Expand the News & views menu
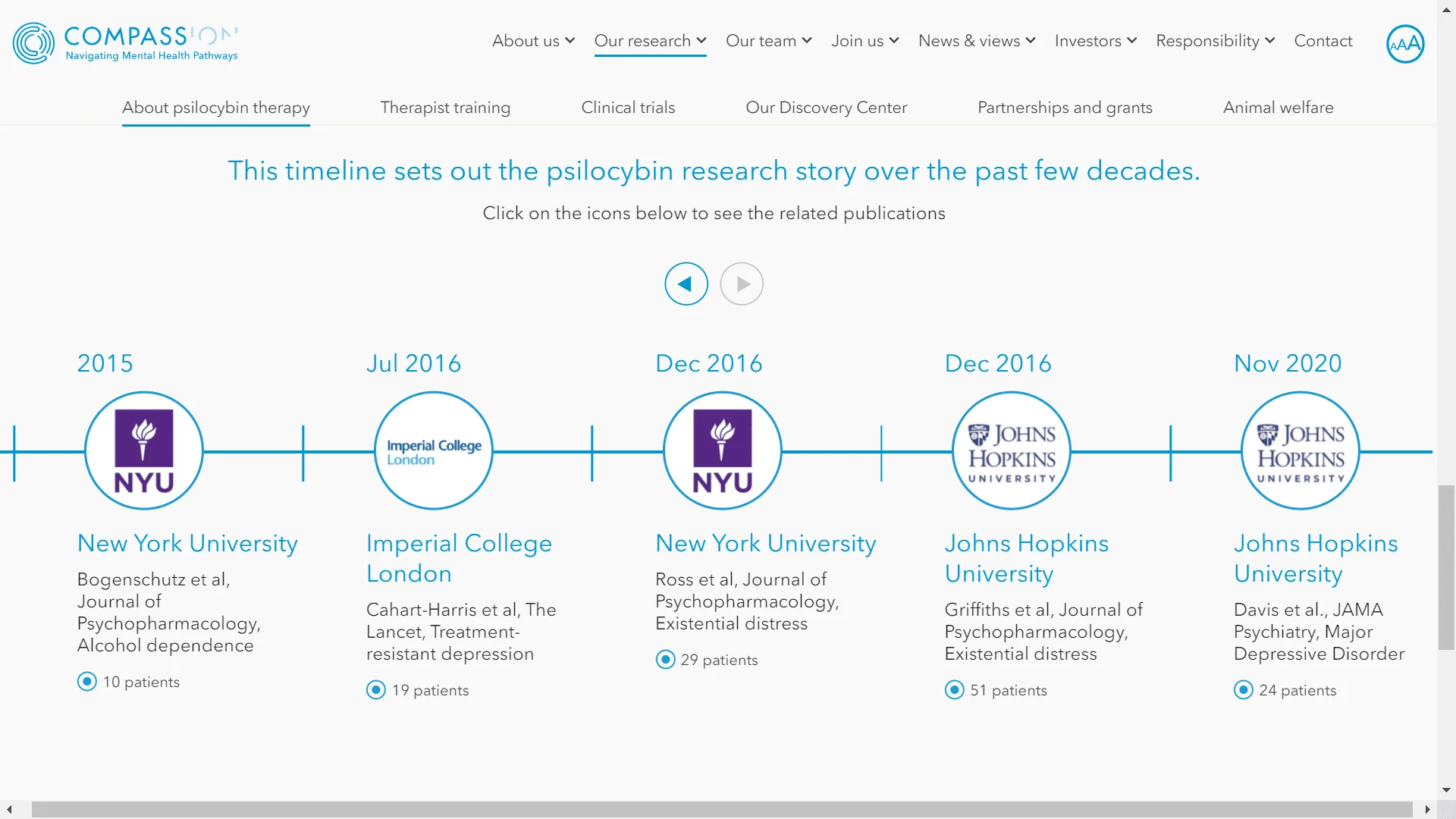This screenshot has width=1456, height=819. 977,41
